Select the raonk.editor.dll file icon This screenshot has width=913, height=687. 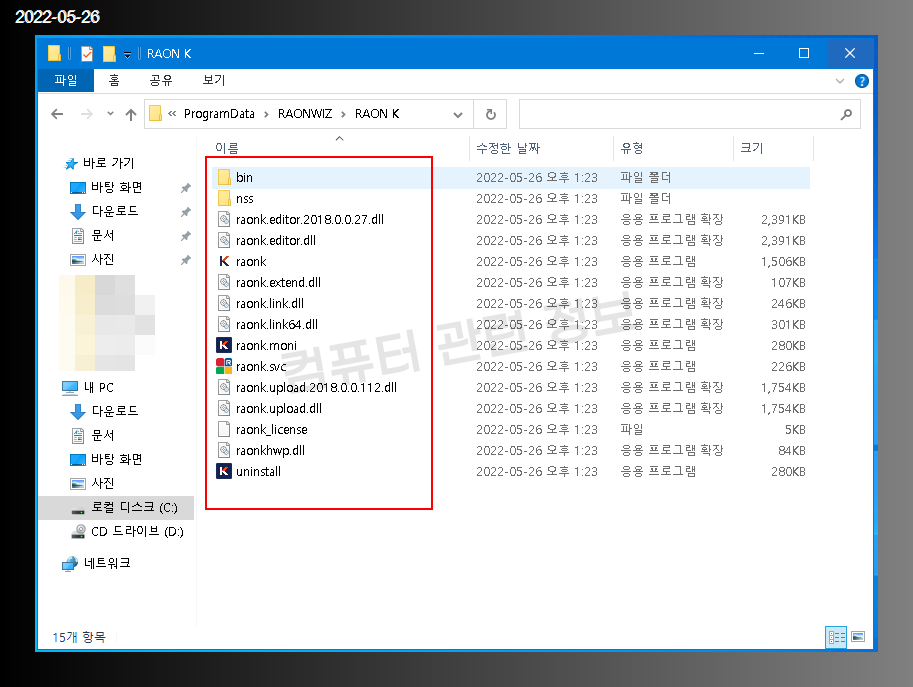click(224, 240)
